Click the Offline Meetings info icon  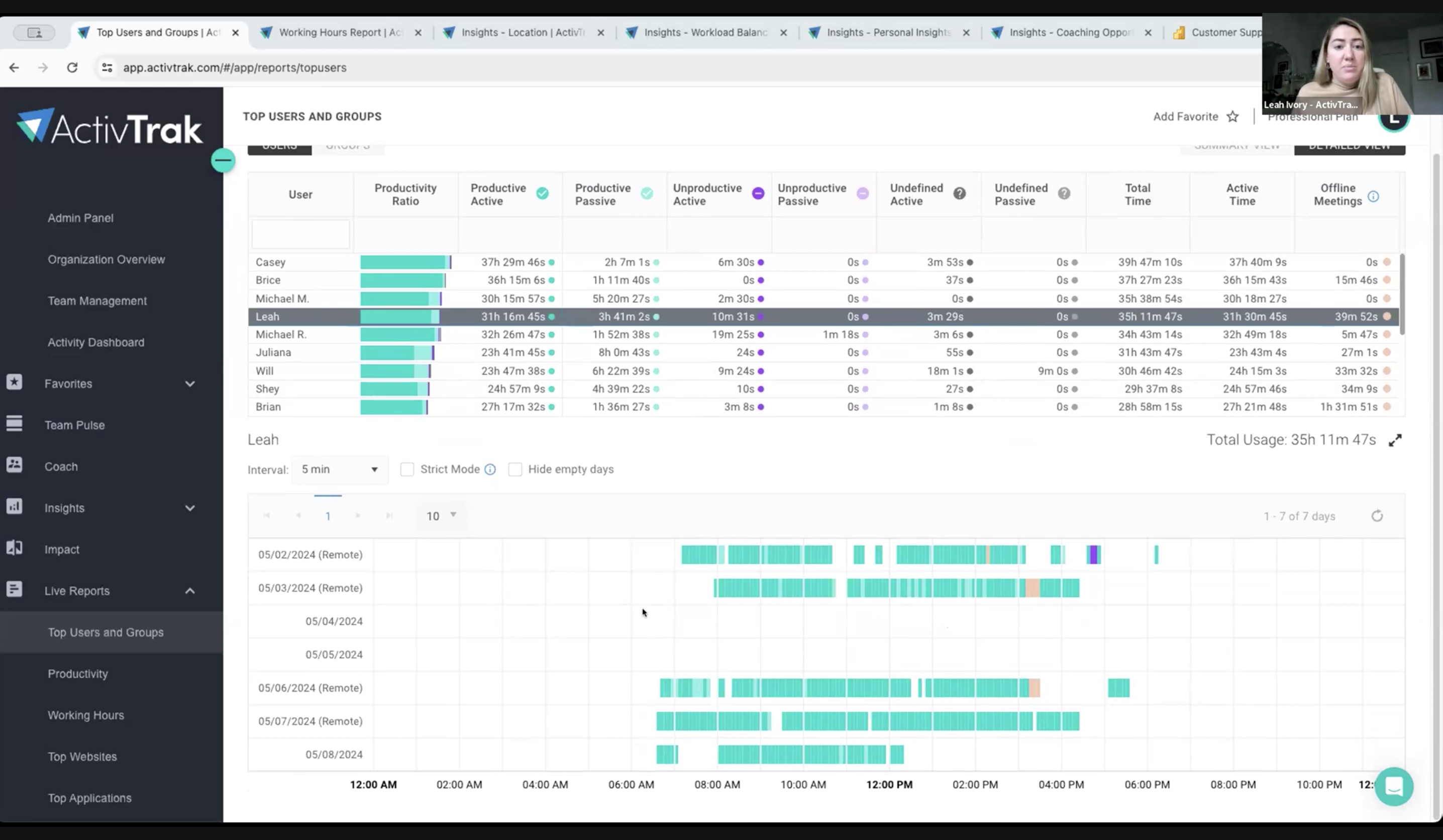[1373, 196]
